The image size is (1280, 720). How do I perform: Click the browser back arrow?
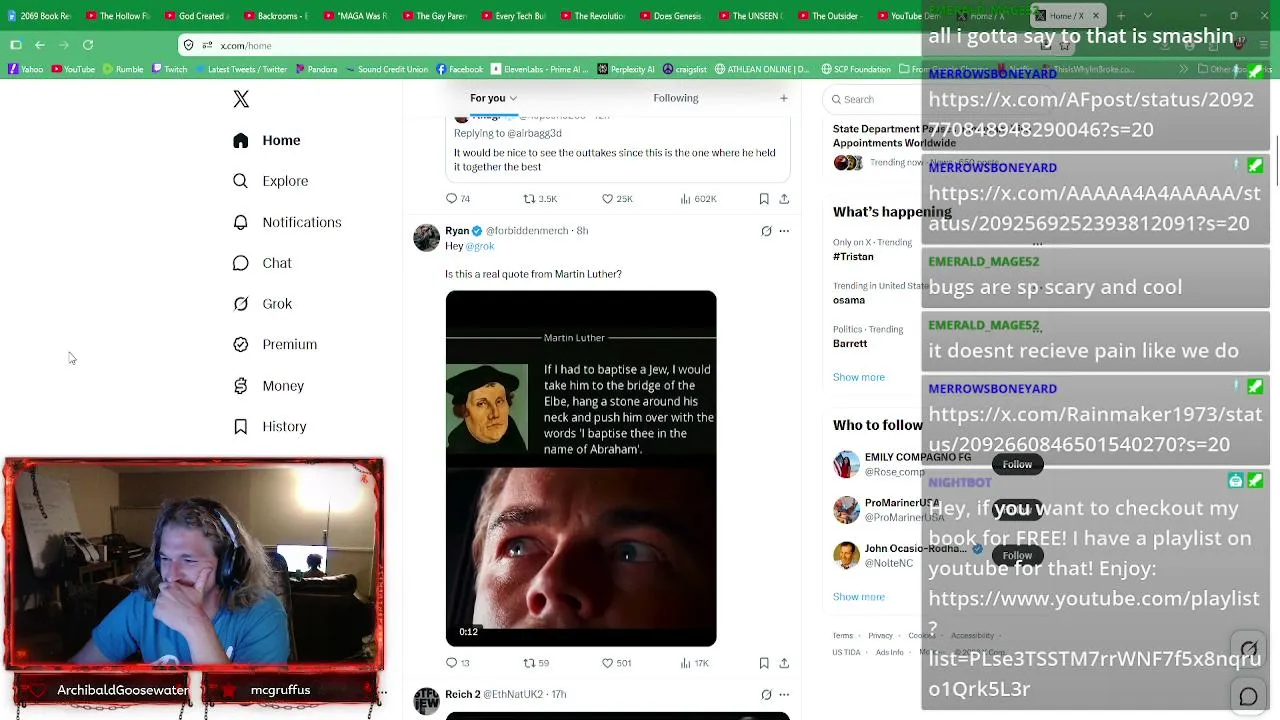(x=40, y=45)
